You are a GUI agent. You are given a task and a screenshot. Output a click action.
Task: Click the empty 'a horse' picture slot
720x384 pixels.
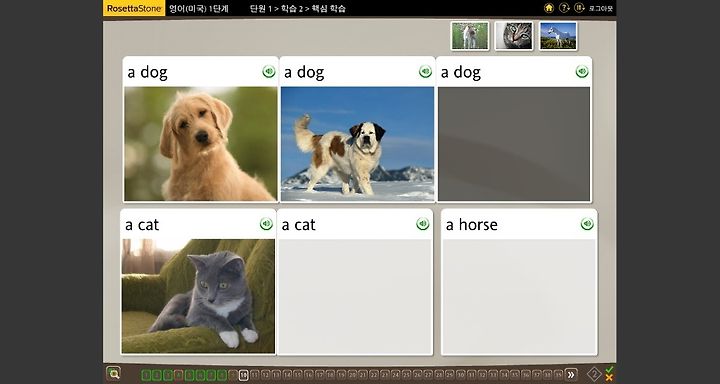click(519, 297)
